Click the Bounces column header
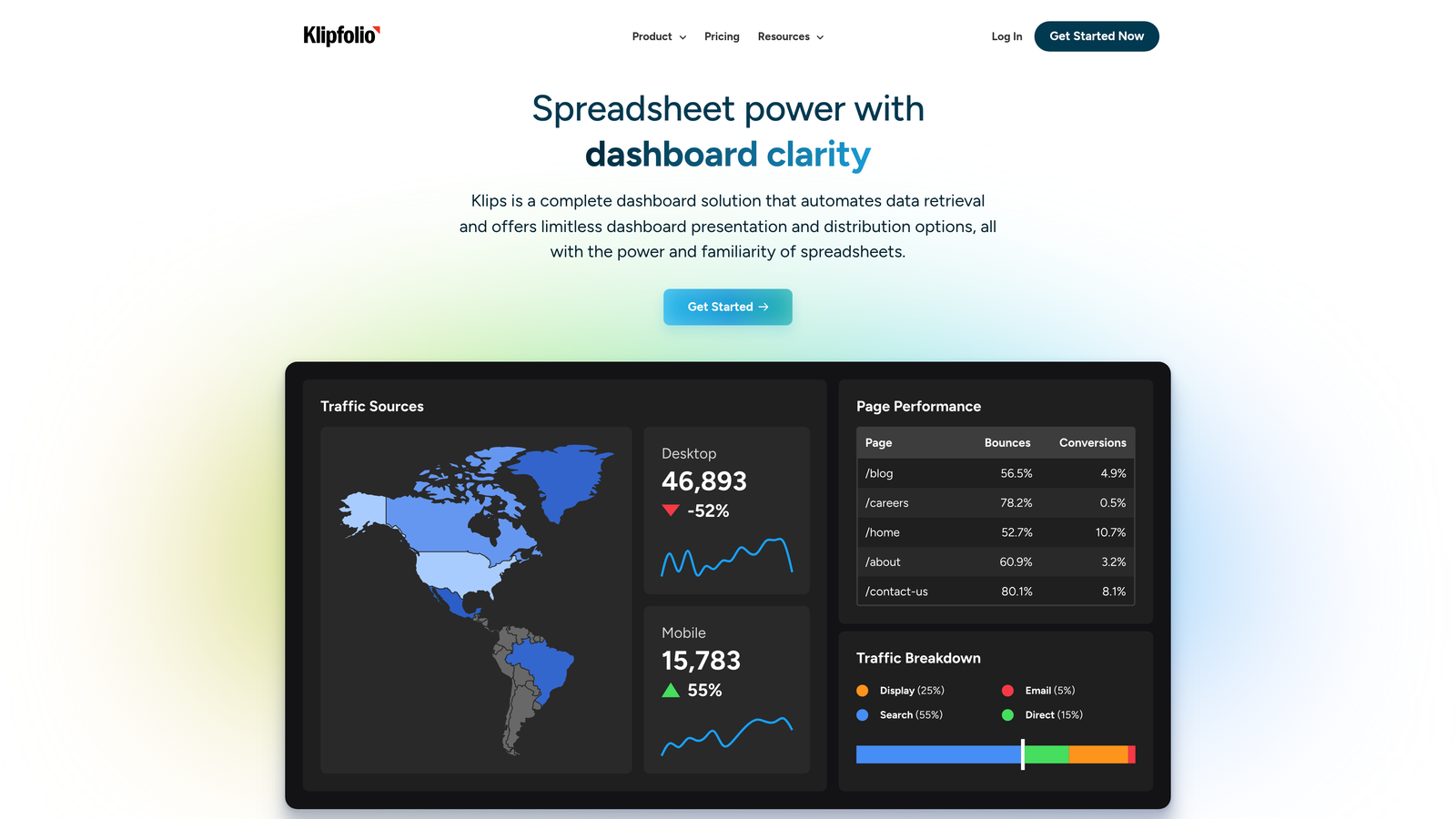Image resolution: width=1456 pixels, height=819 pixels. 1007,443
